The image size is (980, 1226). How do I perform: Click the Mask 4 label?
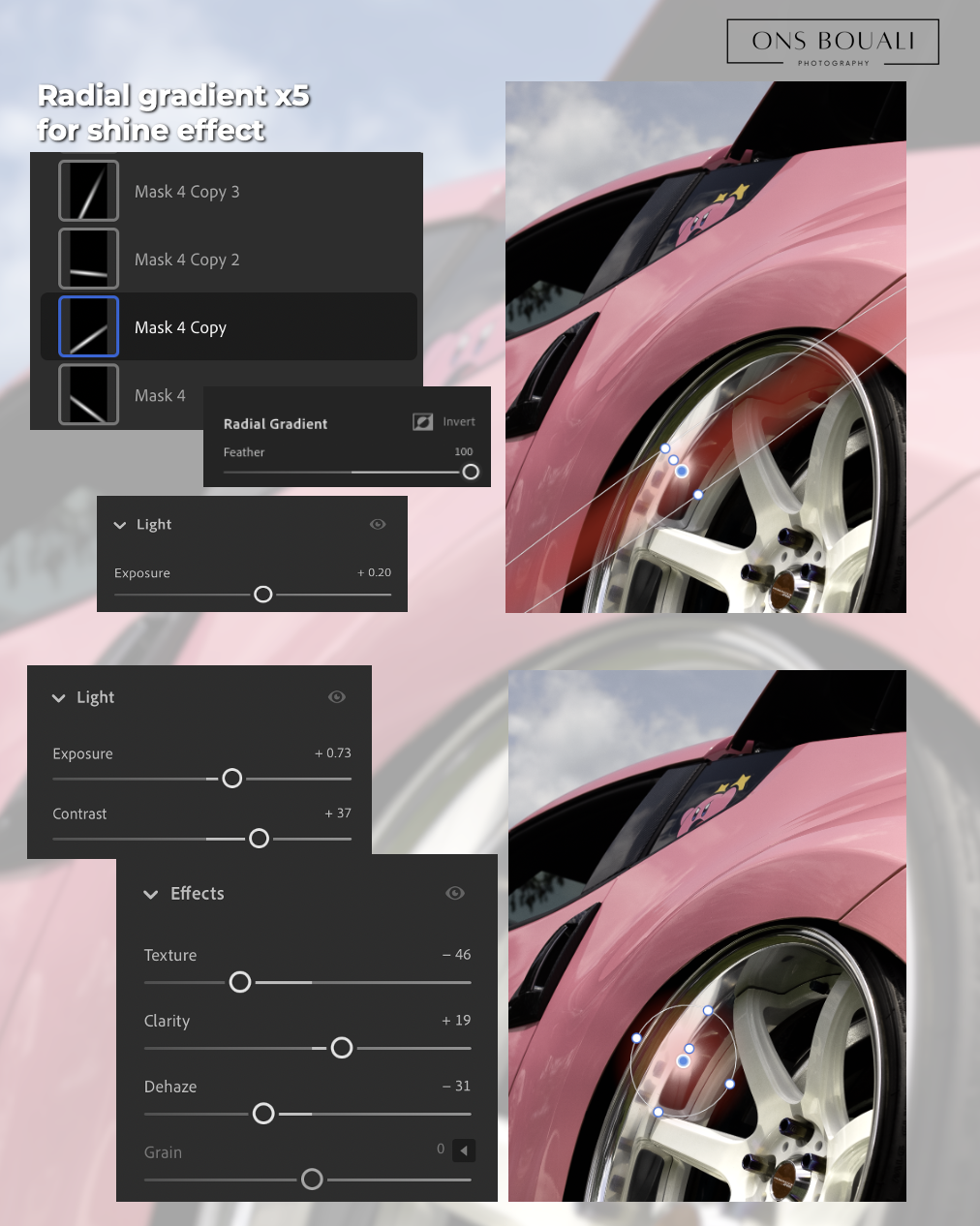pyautogui.click(x=160, y=395)
